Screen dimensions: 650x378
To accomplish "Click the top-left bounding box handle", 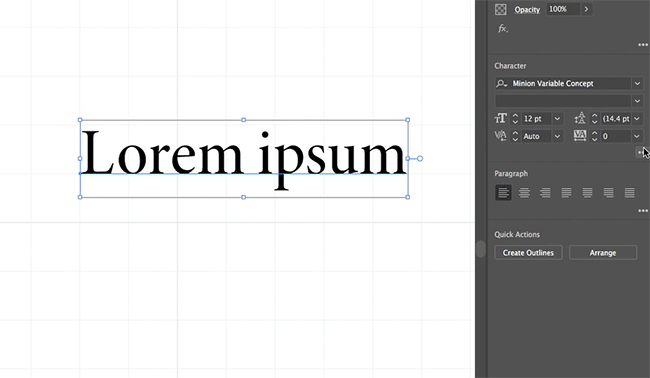I will (80, 120).
